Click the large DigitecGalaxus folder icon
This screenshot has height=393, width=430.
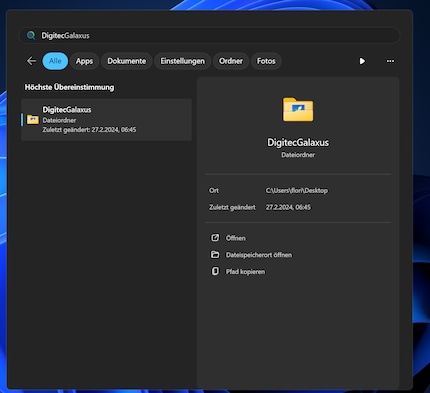point(298,109)
